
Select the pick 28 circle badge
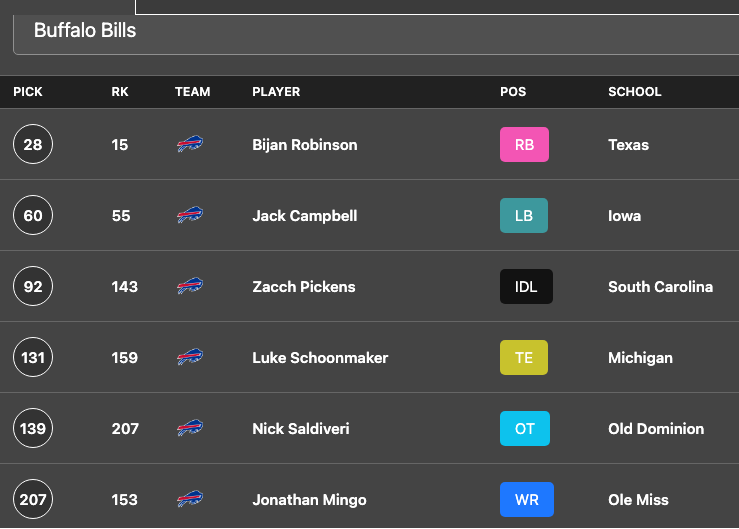(33, 144)
